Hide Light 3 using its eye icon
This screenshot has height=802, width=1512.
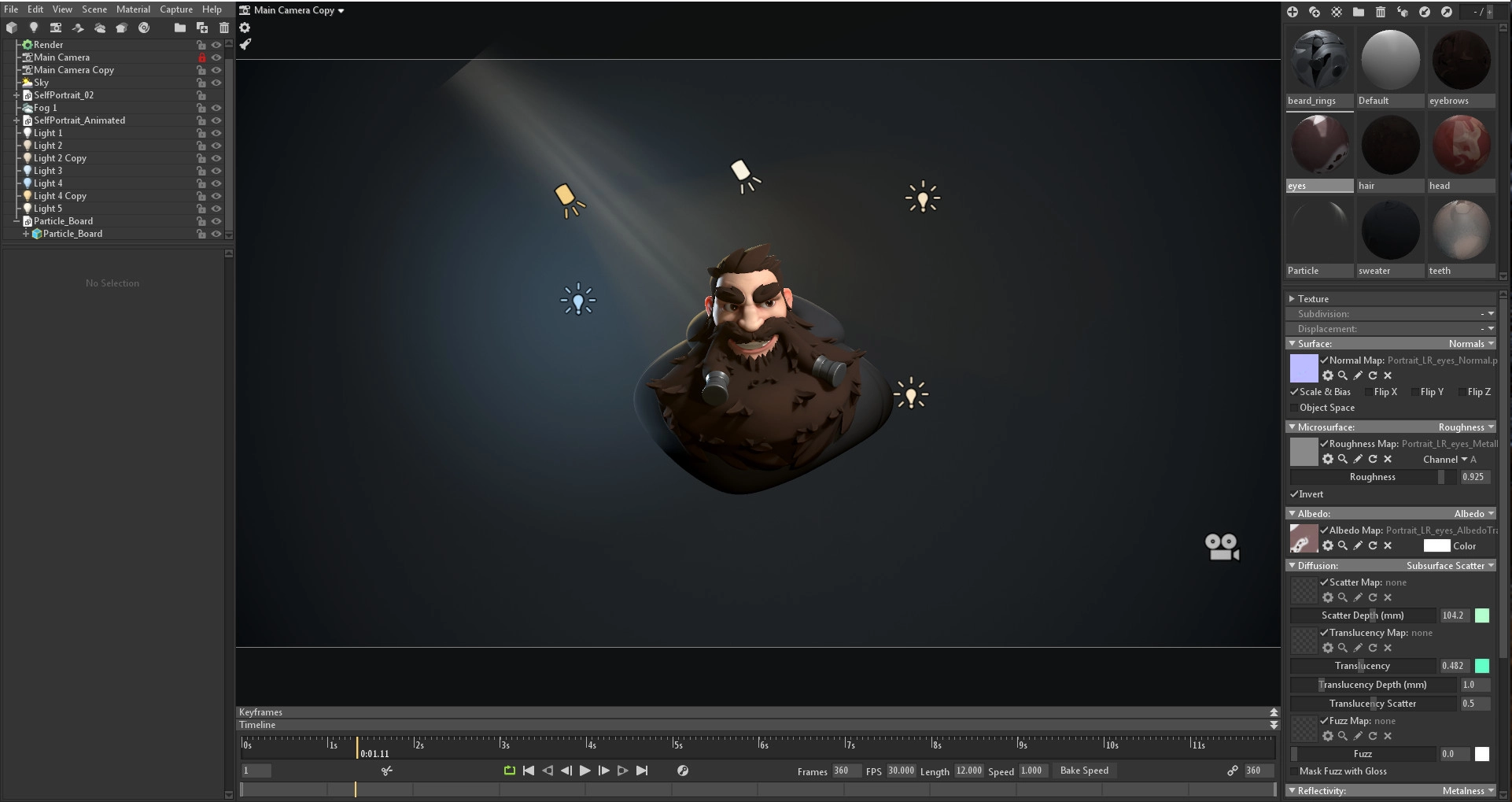pyautogui.click(x=216, y=171)
